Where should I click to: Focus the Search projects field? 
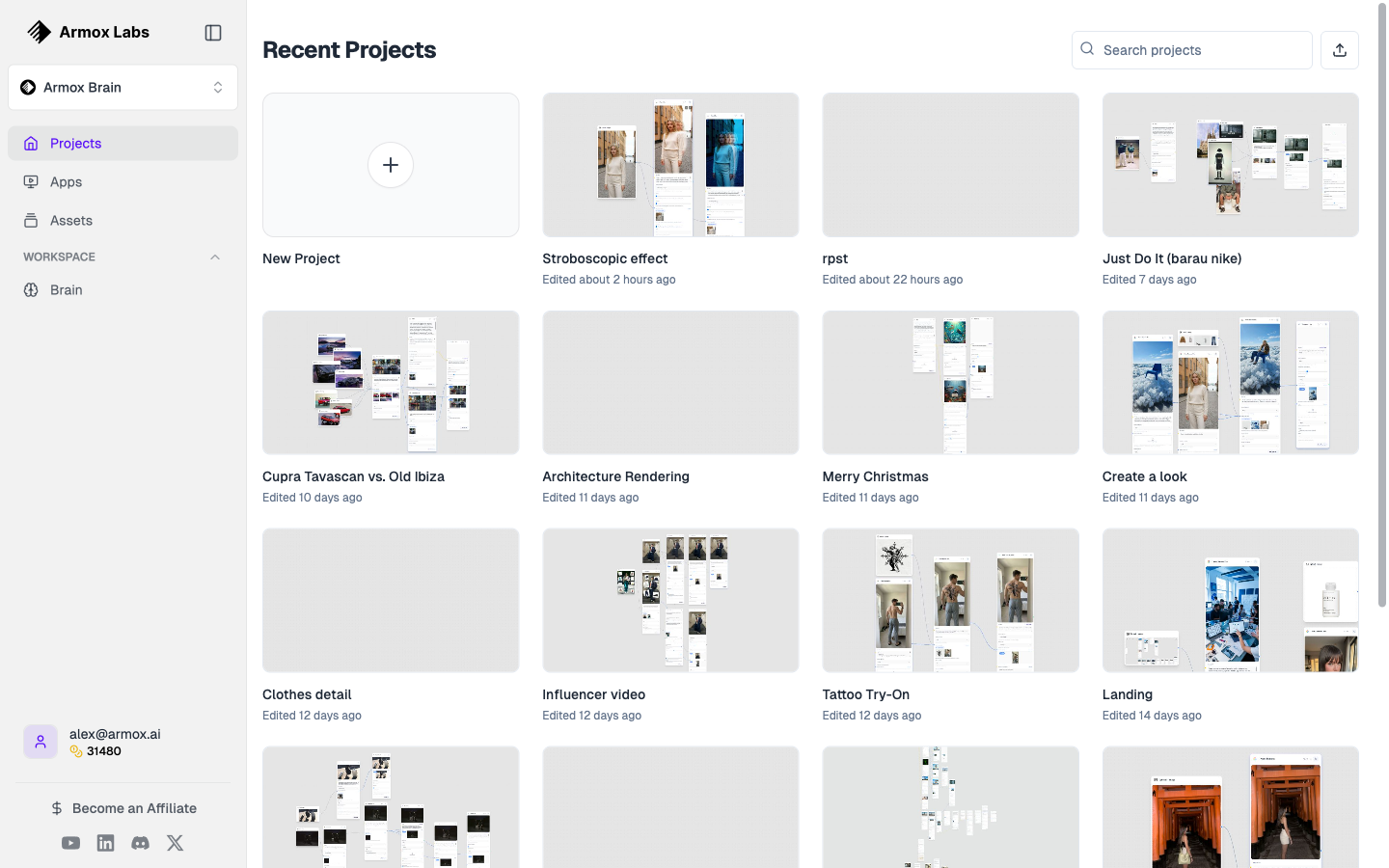1192,50
